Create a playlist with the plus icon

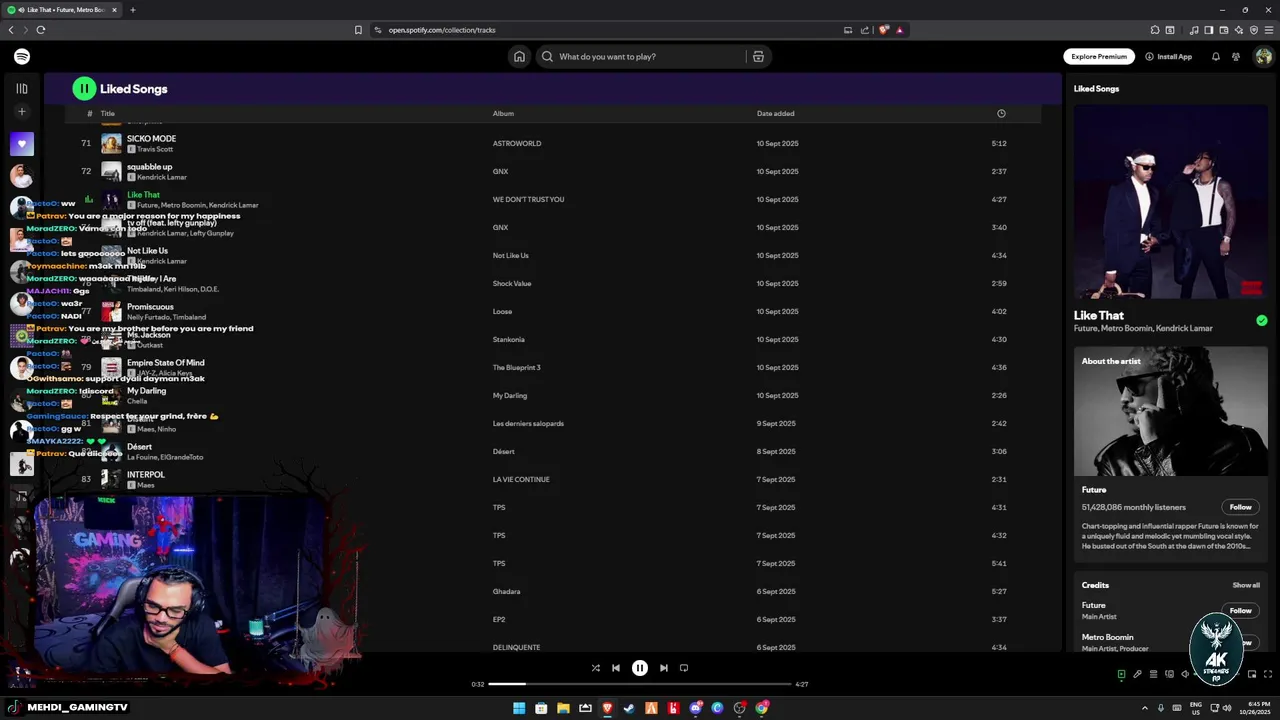click(22, 112)
